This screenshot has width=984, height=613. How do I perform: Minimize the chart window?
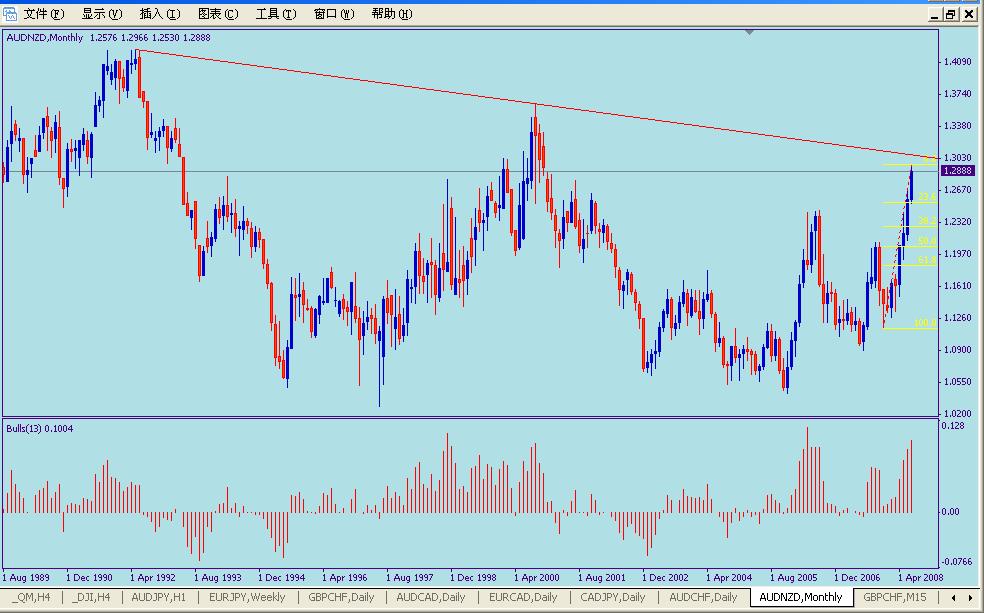tap(935, 14)
